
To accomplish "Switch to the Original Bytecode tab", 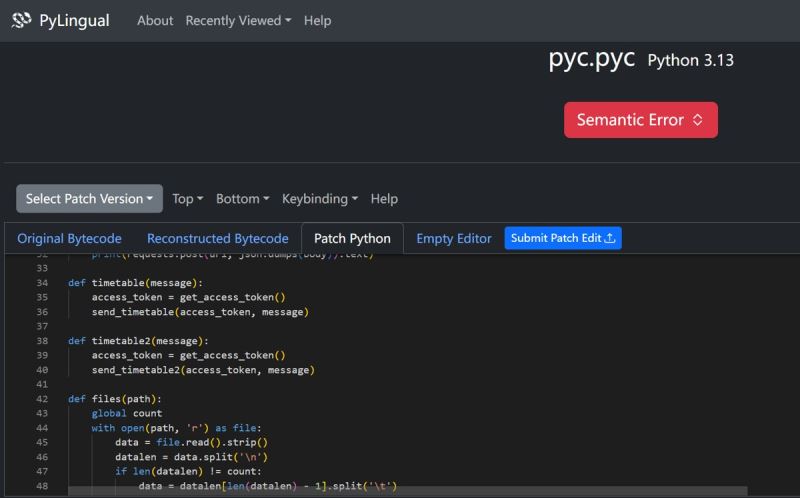I will (x=69, y=238).
